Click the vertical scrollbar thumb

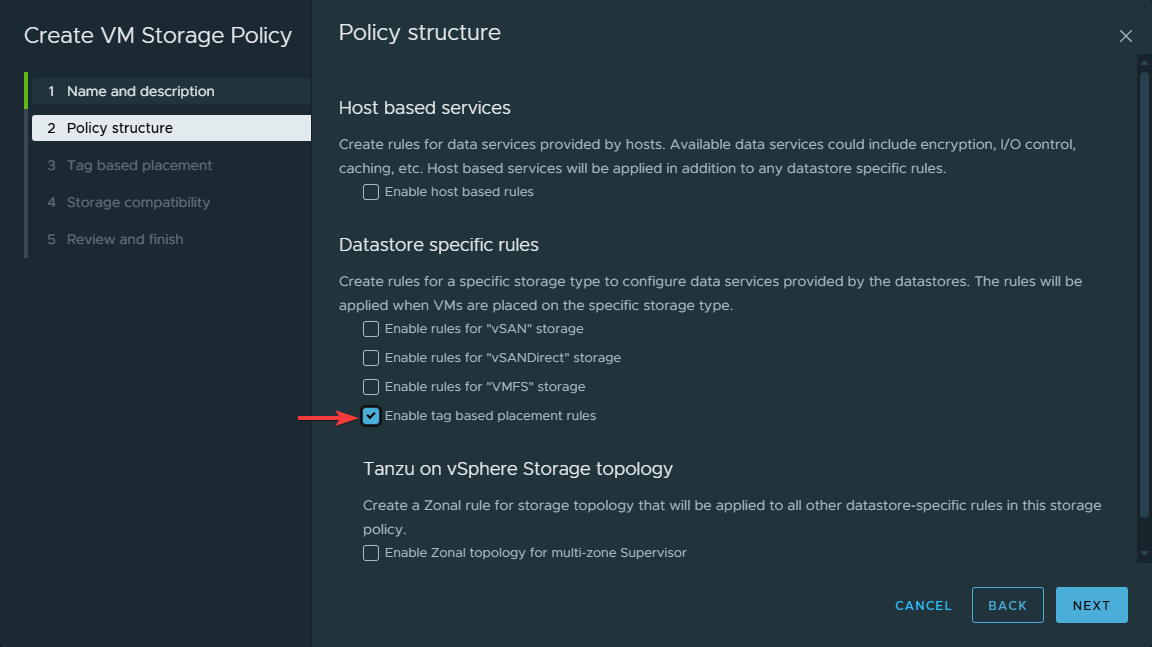coord(1144,290)
